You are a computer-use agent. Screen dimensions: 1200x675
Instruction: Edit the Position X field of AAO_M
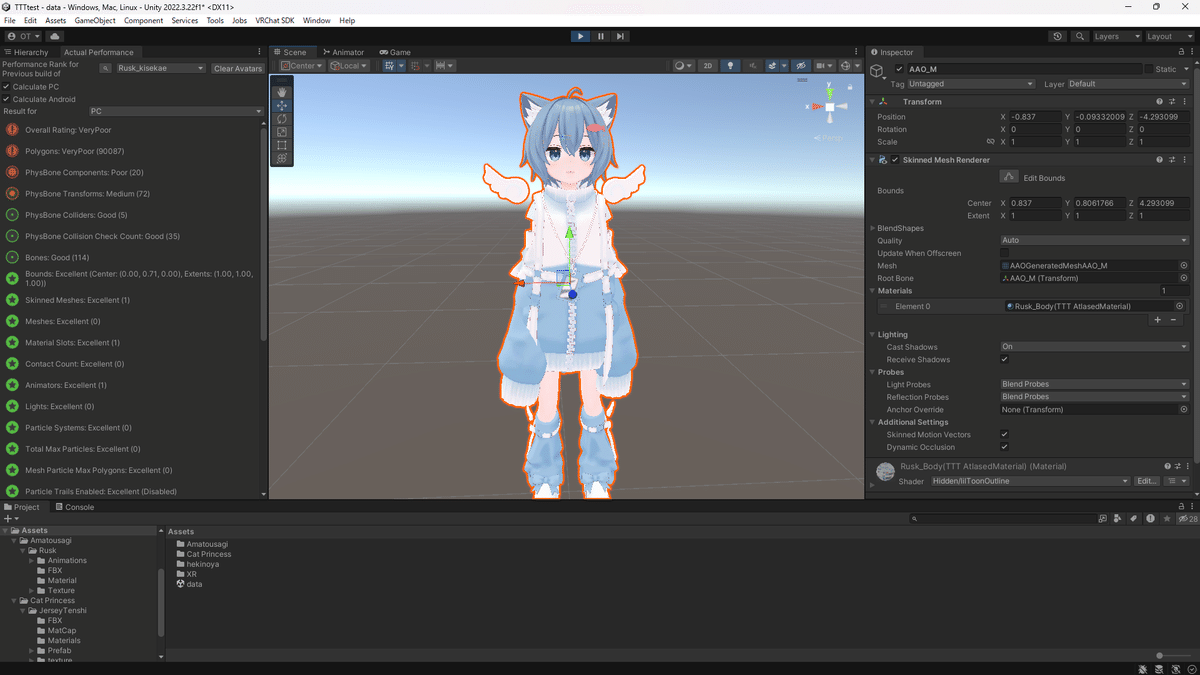[1035, 116]
